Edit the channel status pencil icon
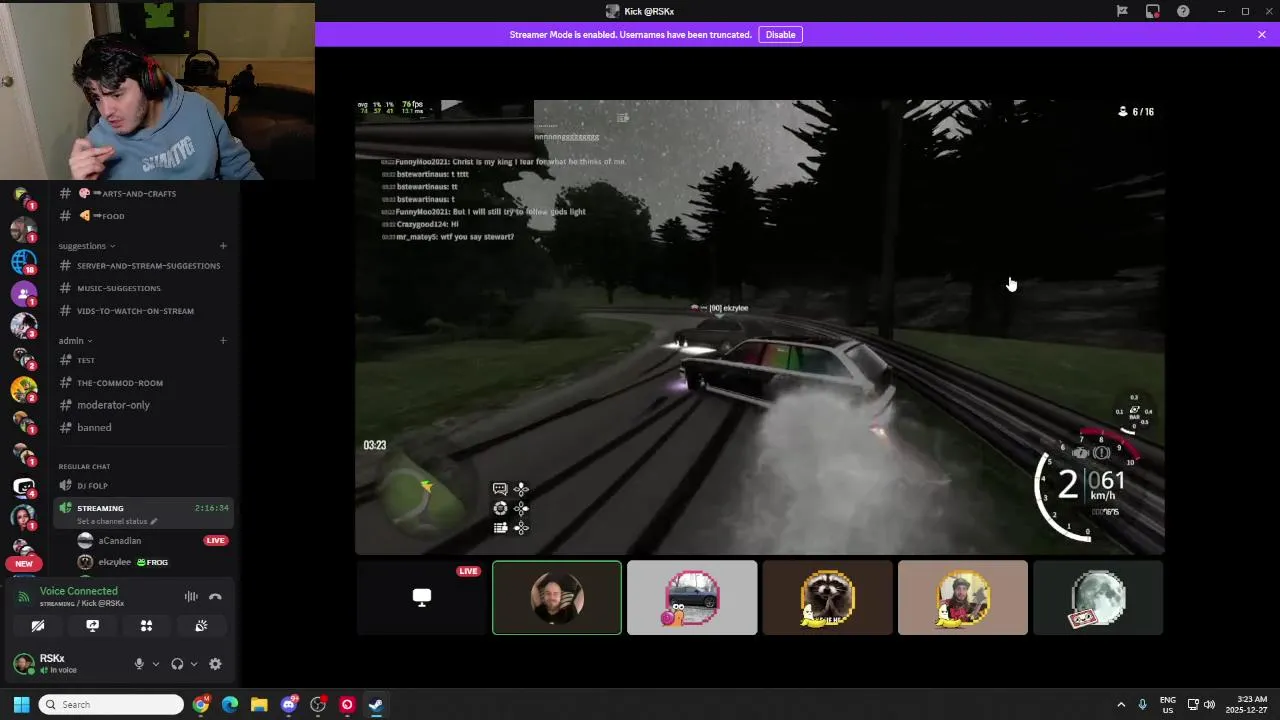The height and width of the screenshot is (720, 1280). (x=154, y=521)
